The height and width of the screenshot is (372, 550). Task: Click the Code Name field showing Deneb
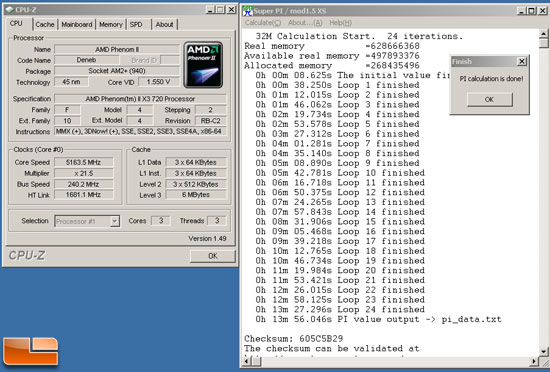[86, 60]
